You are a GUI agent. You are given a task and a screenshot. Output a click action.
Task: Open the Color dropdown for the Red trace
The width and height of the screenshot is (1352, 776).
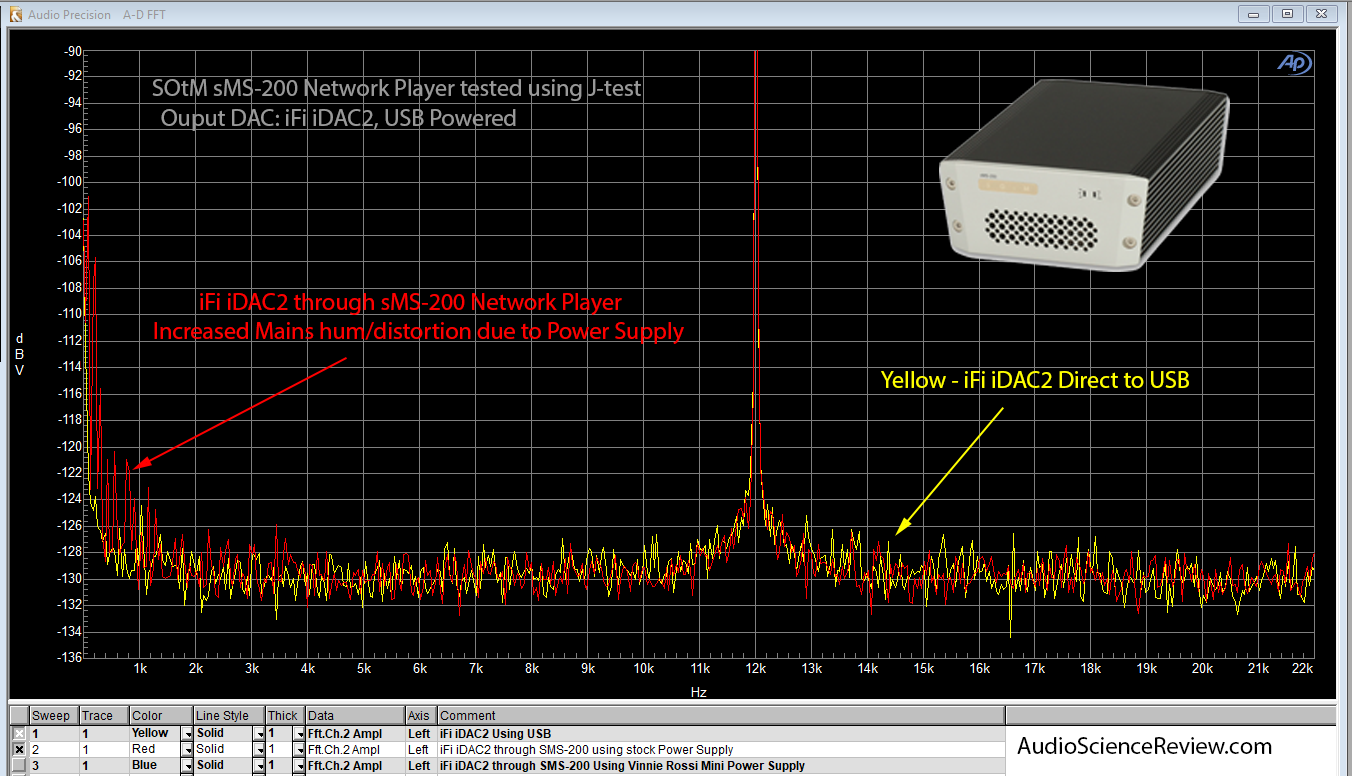(x=186, y=750)
